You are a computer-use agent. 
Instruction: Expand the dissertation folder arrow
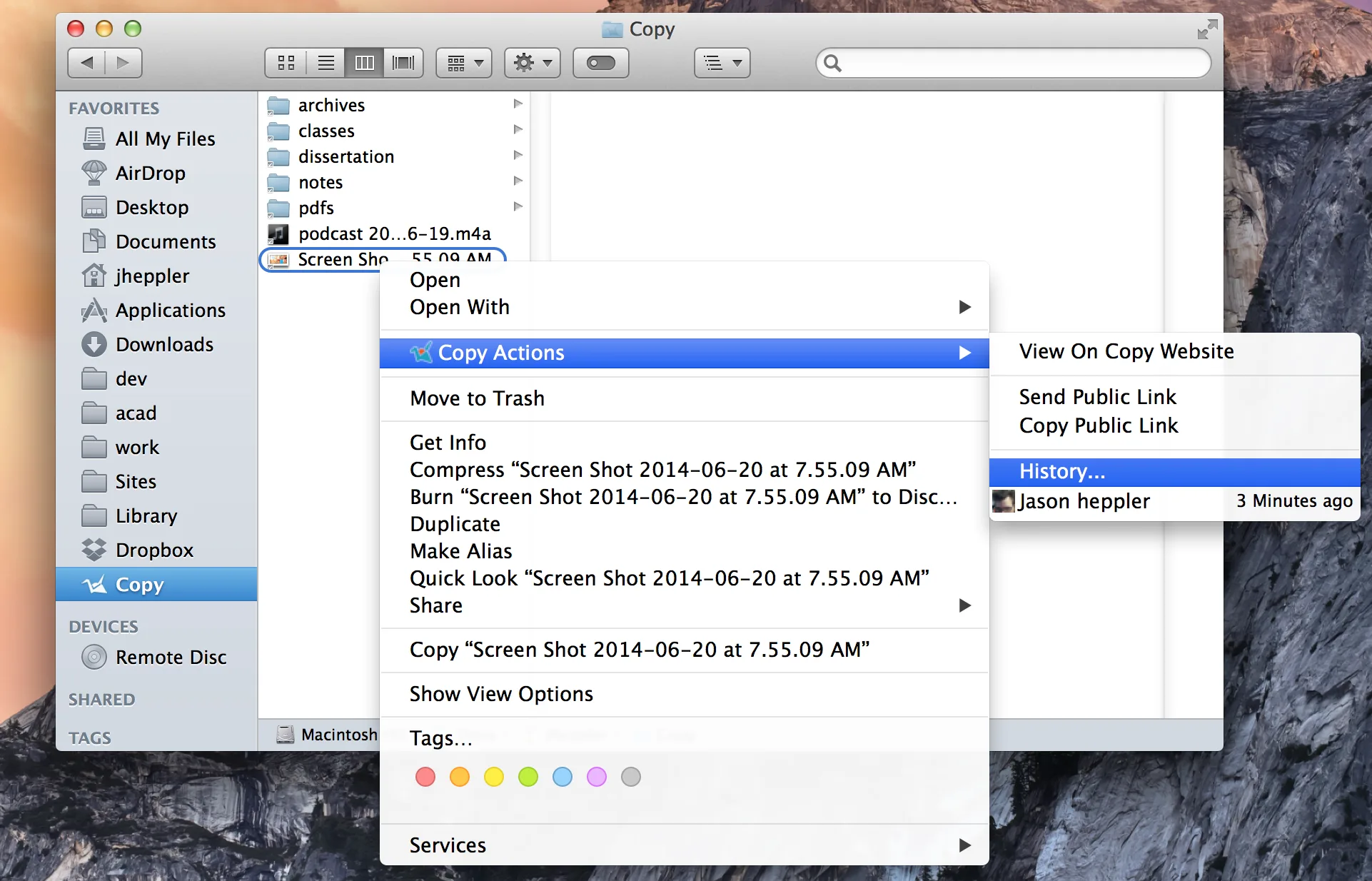click(x=518, y=155)
